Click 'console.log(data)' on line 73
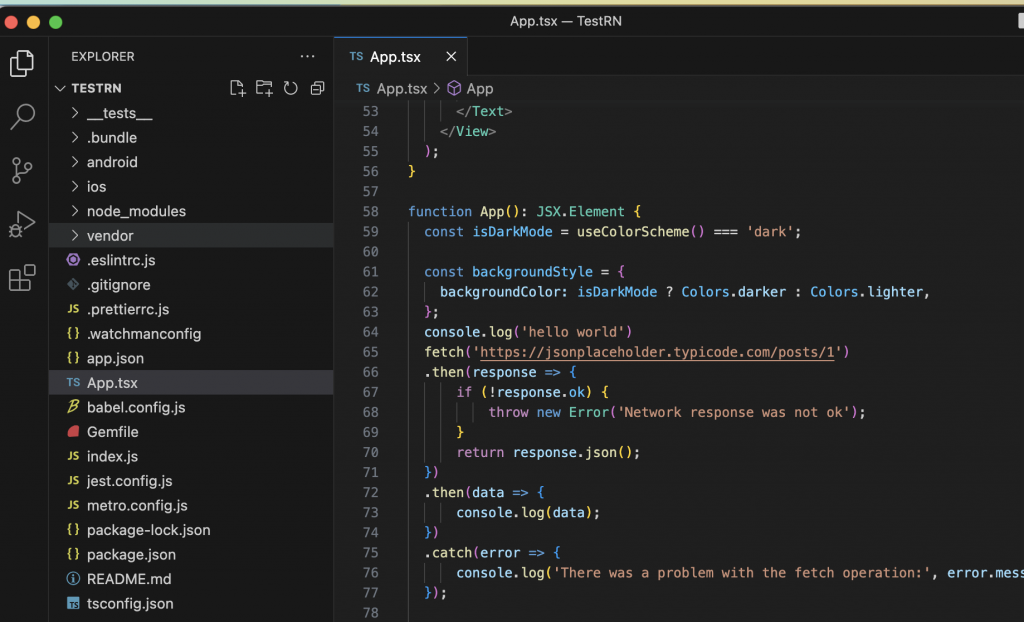This screenshot has width=1024, height=622. 524,513
